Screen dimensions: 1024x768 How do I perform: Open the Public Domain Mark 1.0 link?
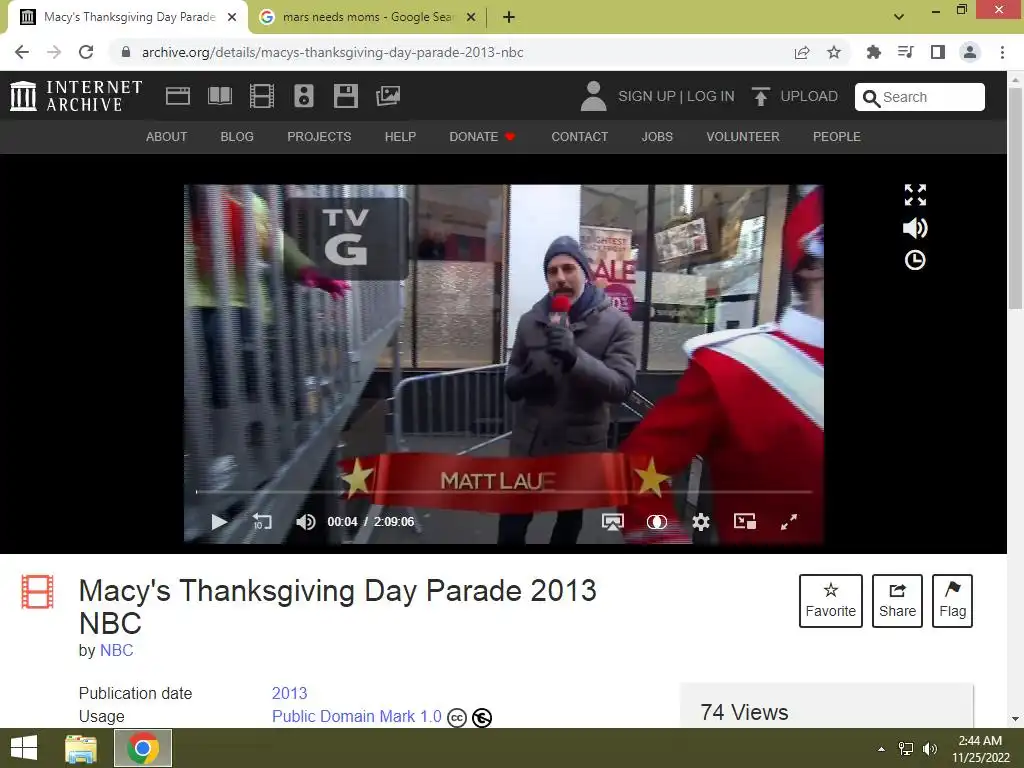357,716
